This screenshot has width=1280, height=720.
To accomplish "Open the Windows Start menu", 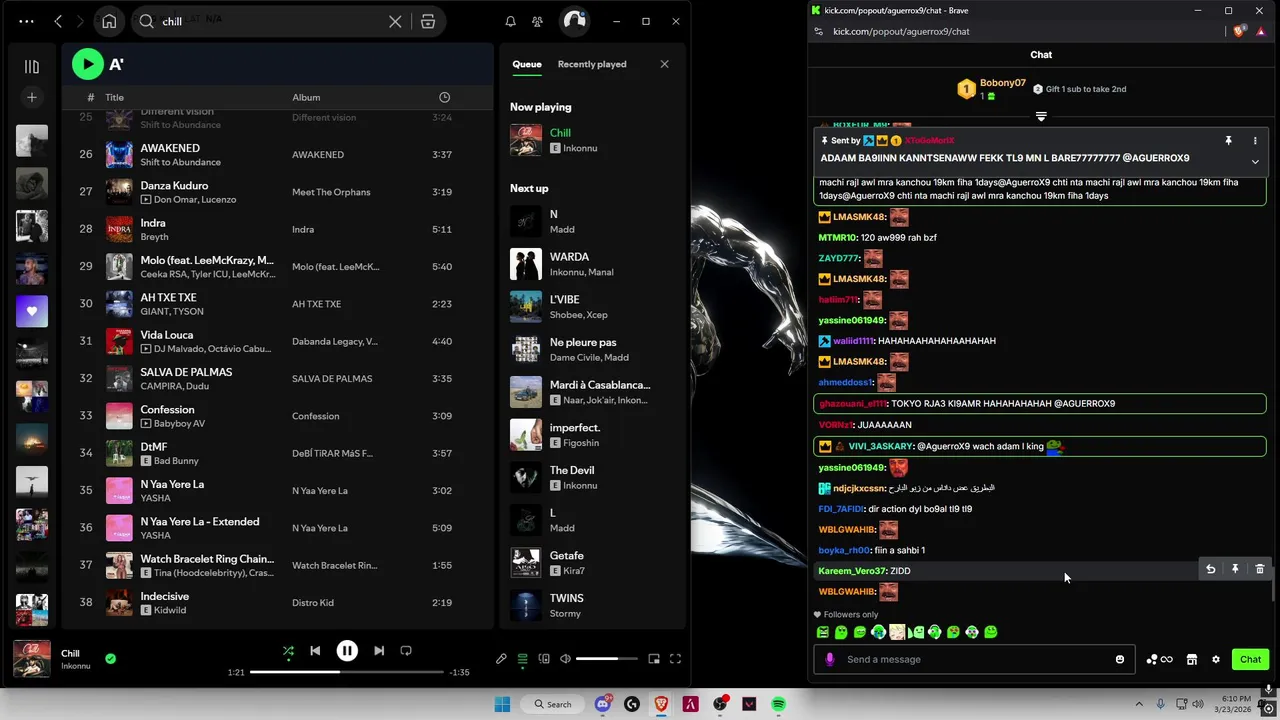I will point(502,704).
